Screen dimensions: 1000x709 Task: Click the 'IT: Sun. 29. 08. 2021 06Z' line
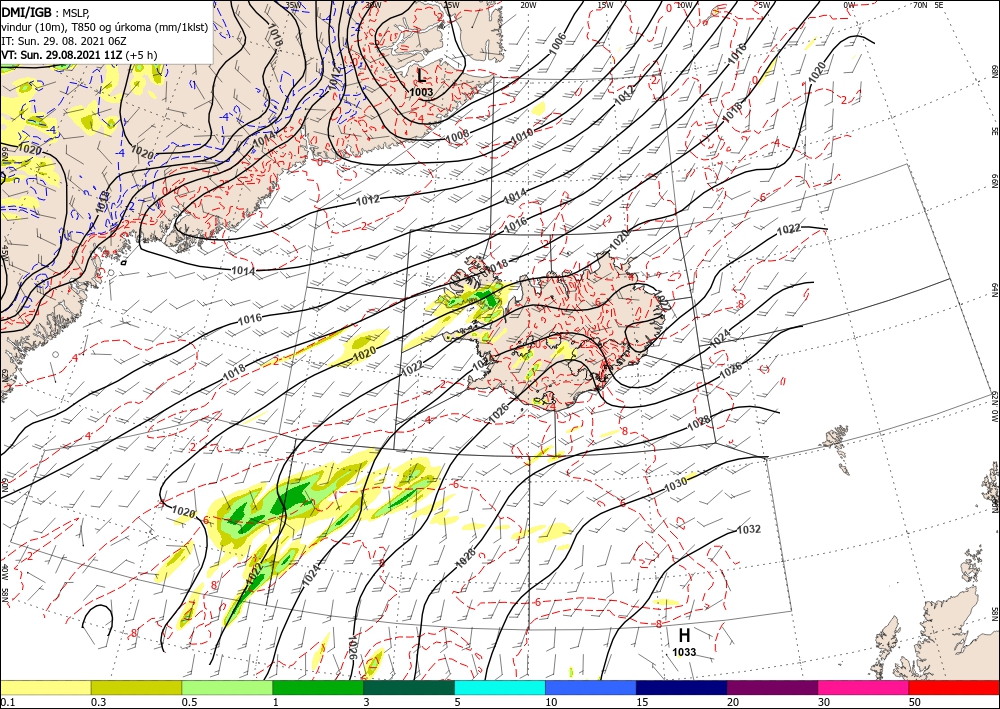pyautogui.click(x=64, y=41)
